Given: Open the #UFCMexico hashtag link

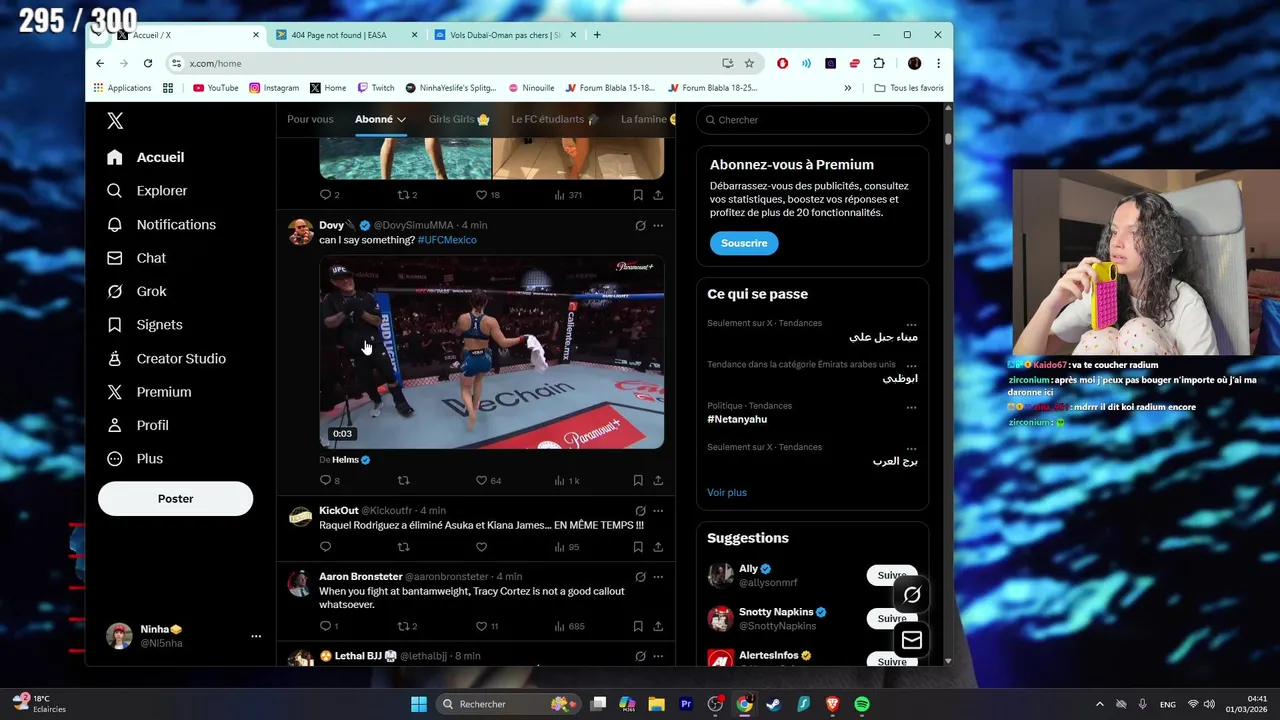Looking at the screenshot, I should pyautogui.click(x=447, y=240).
